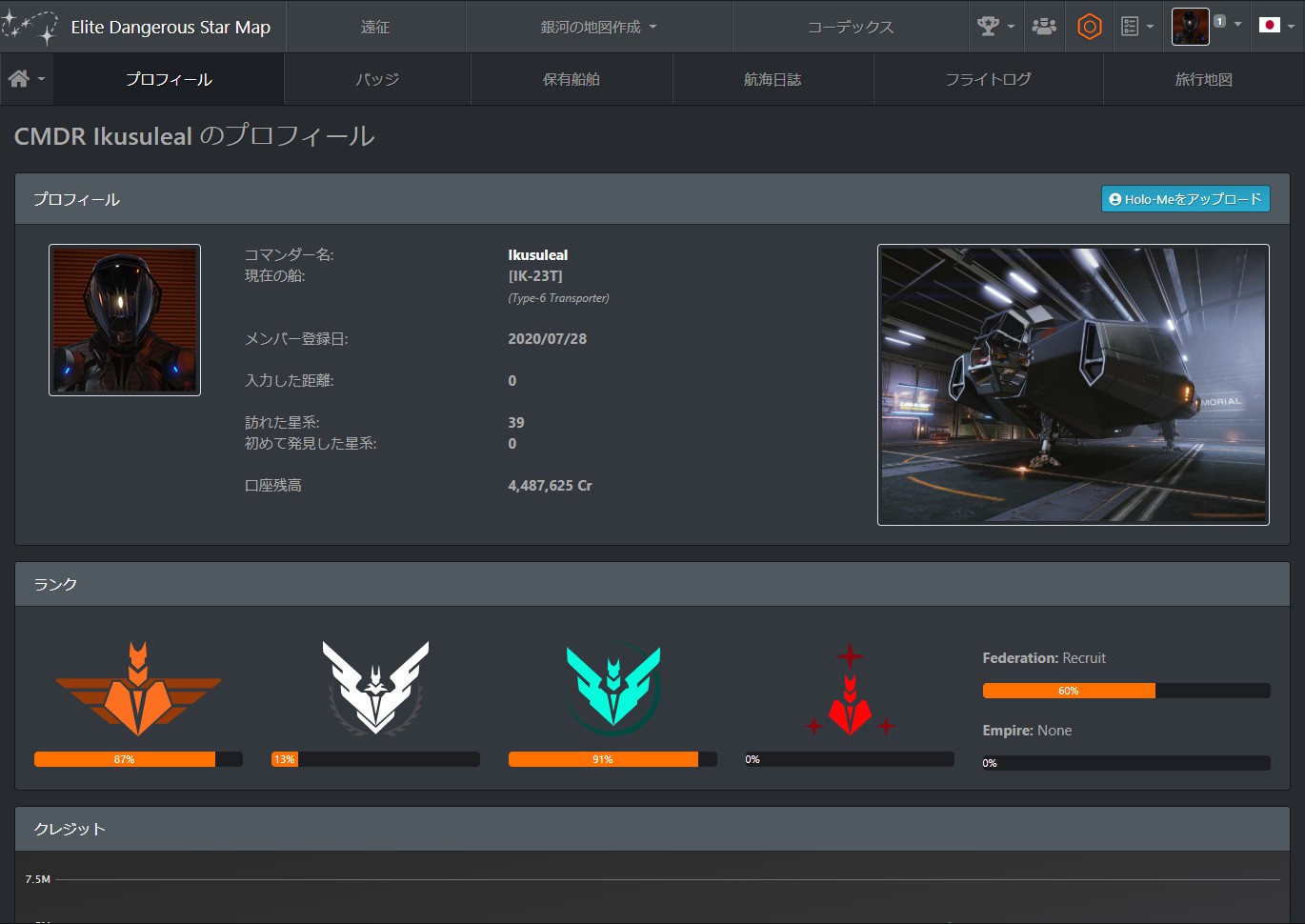Open the Japanese flag language selector
Image resolution: width=1305 pixels, height=924 pixels.
click(x=1276, y=26)
